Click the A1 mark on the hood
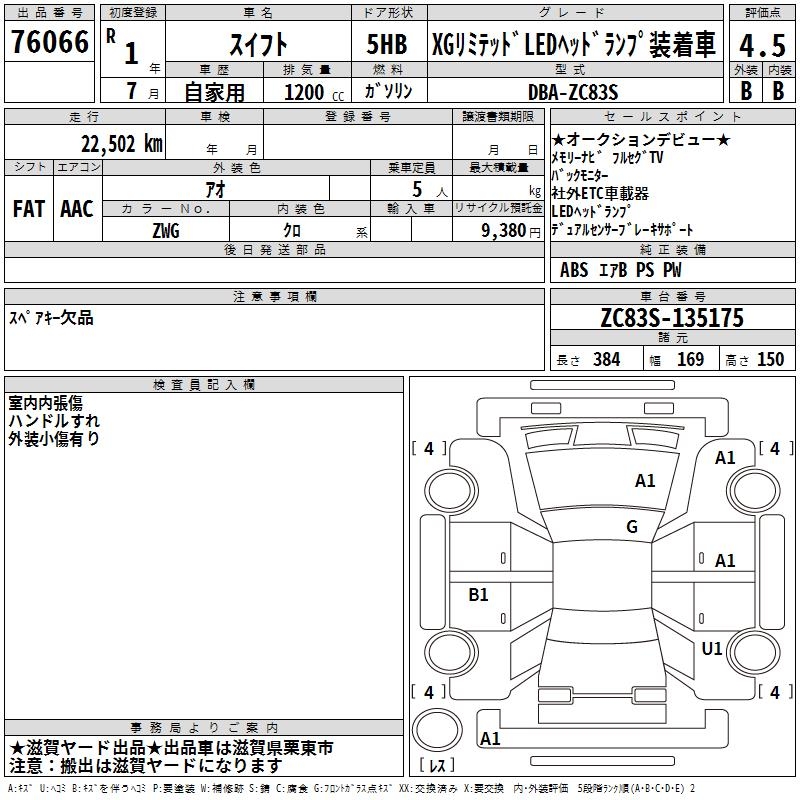800x800 pixels. [x=645, y=481]
